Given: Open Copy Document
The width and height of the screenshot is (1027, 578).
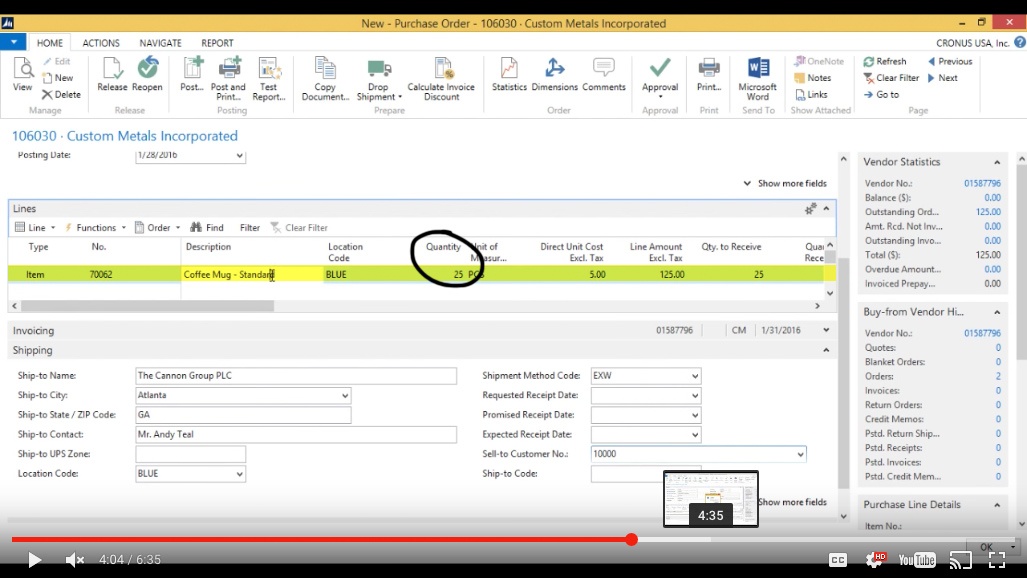Looking at the screenshot, I should coord(325,79).
